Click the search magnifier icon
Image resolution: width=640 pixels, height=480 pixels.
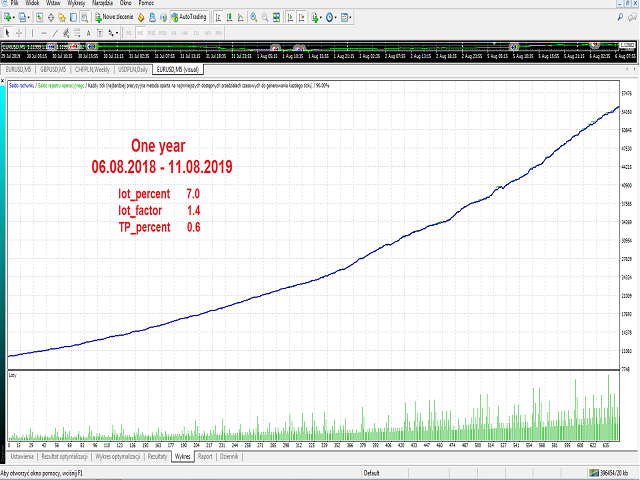click(620, 17)
